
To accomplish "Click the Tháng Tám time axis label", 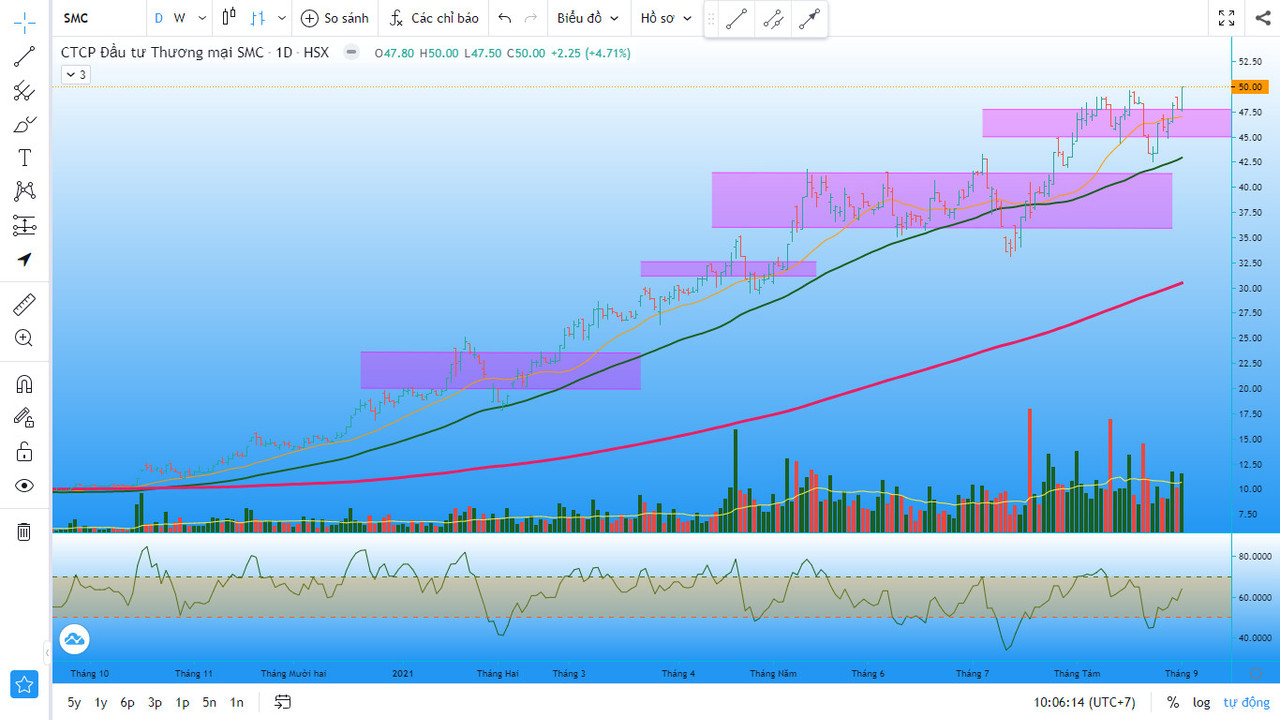I will tap(1076, 673).
